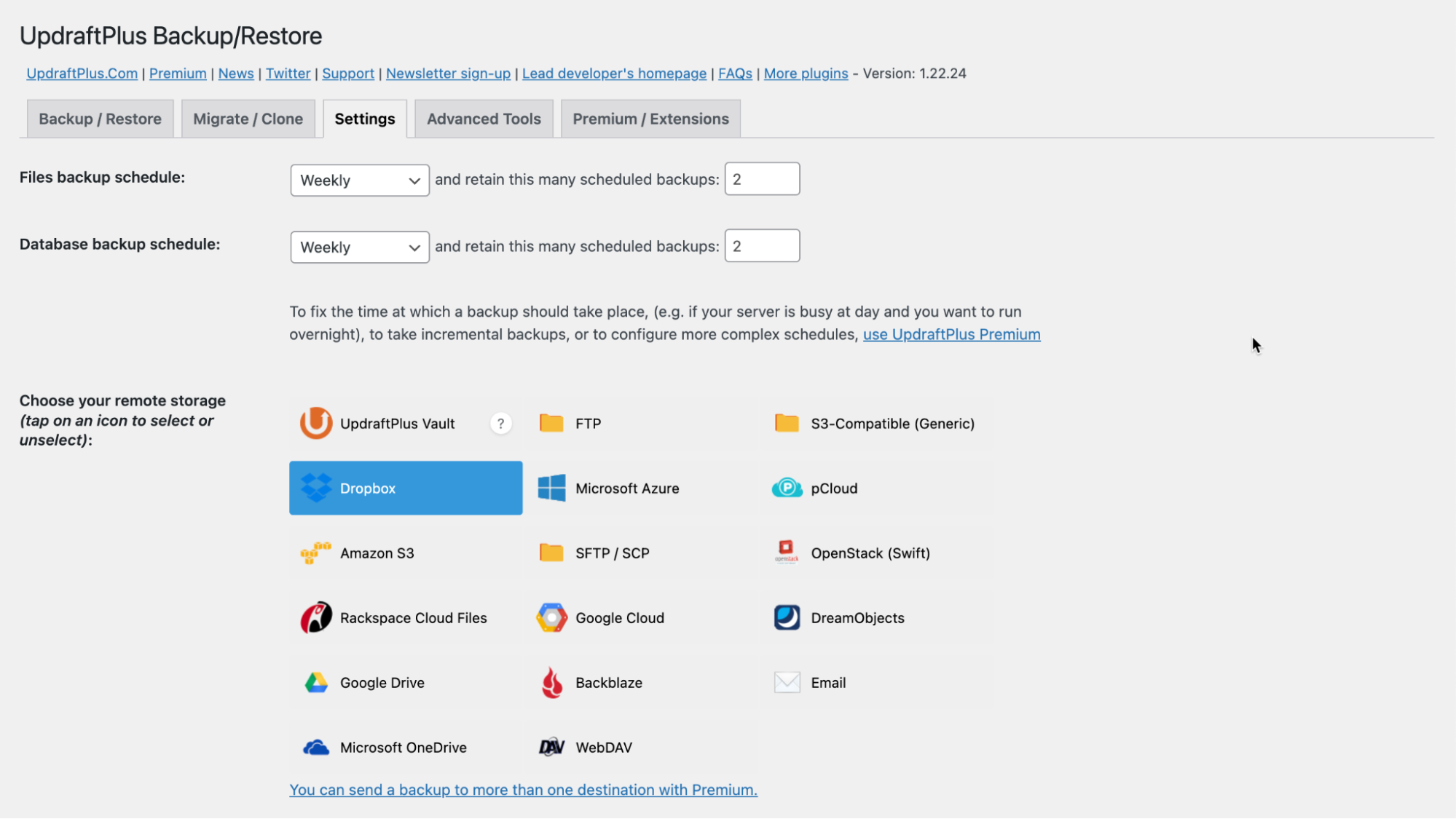Select Backblaze remote storage
This screenshot has width=1456, height=819.
pyautogui.click(x=609, y=682)
